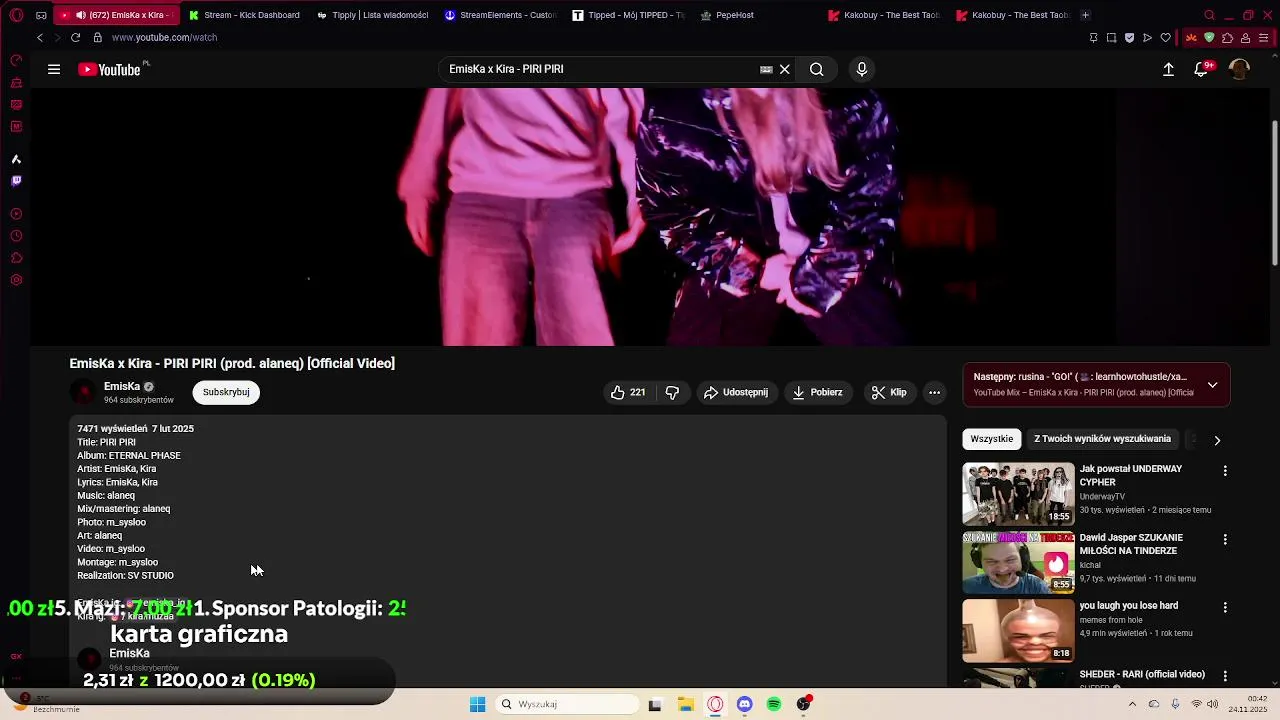Open options for SHEDER - RARI video
Viewport: 1280px width, 720px height.
pyautogui.click(x=1225, y=676)
